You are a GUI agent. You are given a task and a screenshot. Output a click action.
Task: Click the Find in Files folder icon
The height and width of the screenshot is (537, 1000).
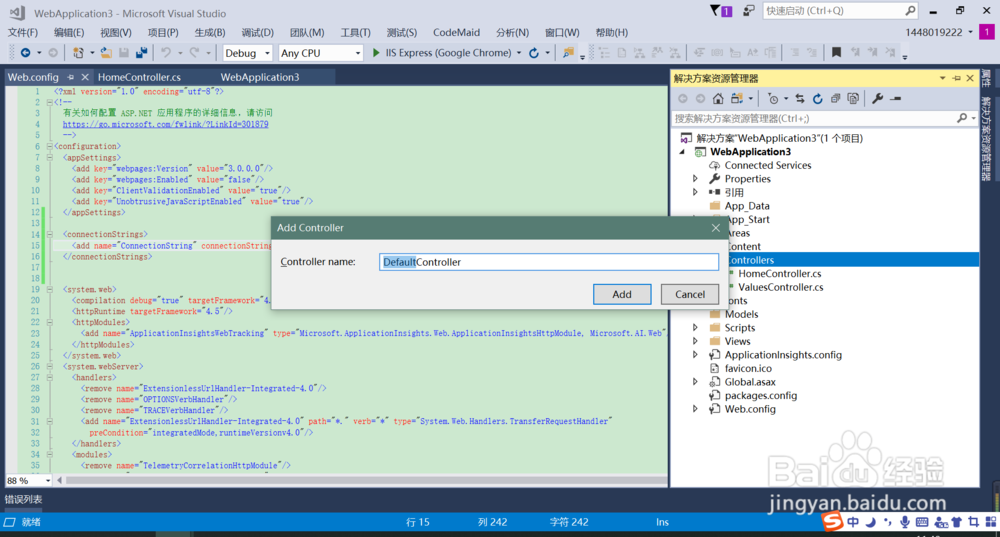click(x=568, y=53)
